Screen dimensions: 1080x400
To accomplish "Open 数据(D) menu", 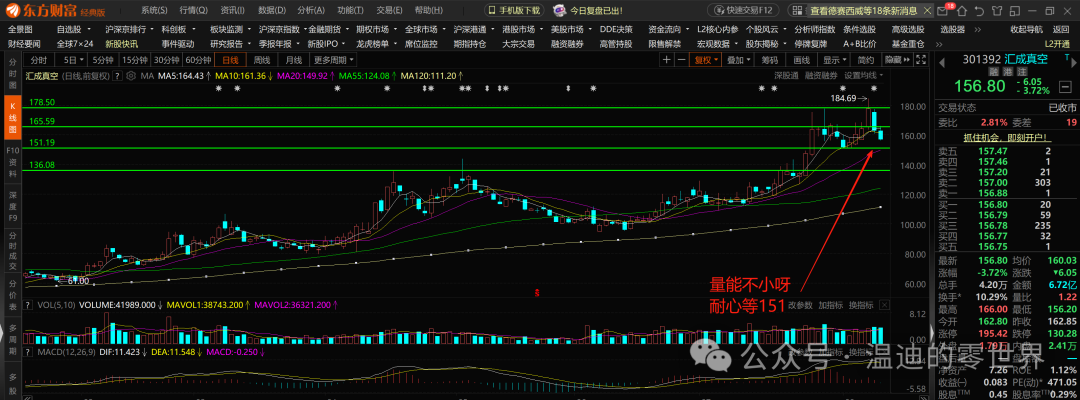I will pos(271,10).
